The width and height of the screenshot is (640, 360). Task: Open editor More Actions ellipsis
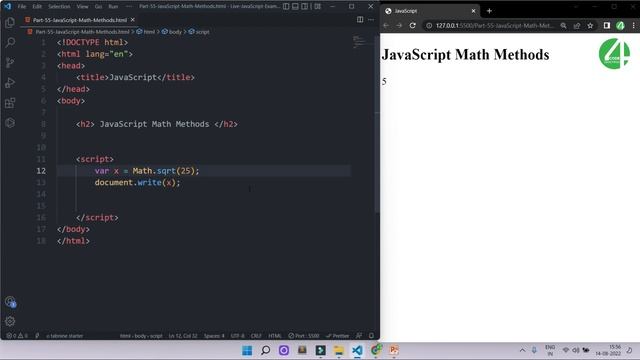tap(371, 20)
